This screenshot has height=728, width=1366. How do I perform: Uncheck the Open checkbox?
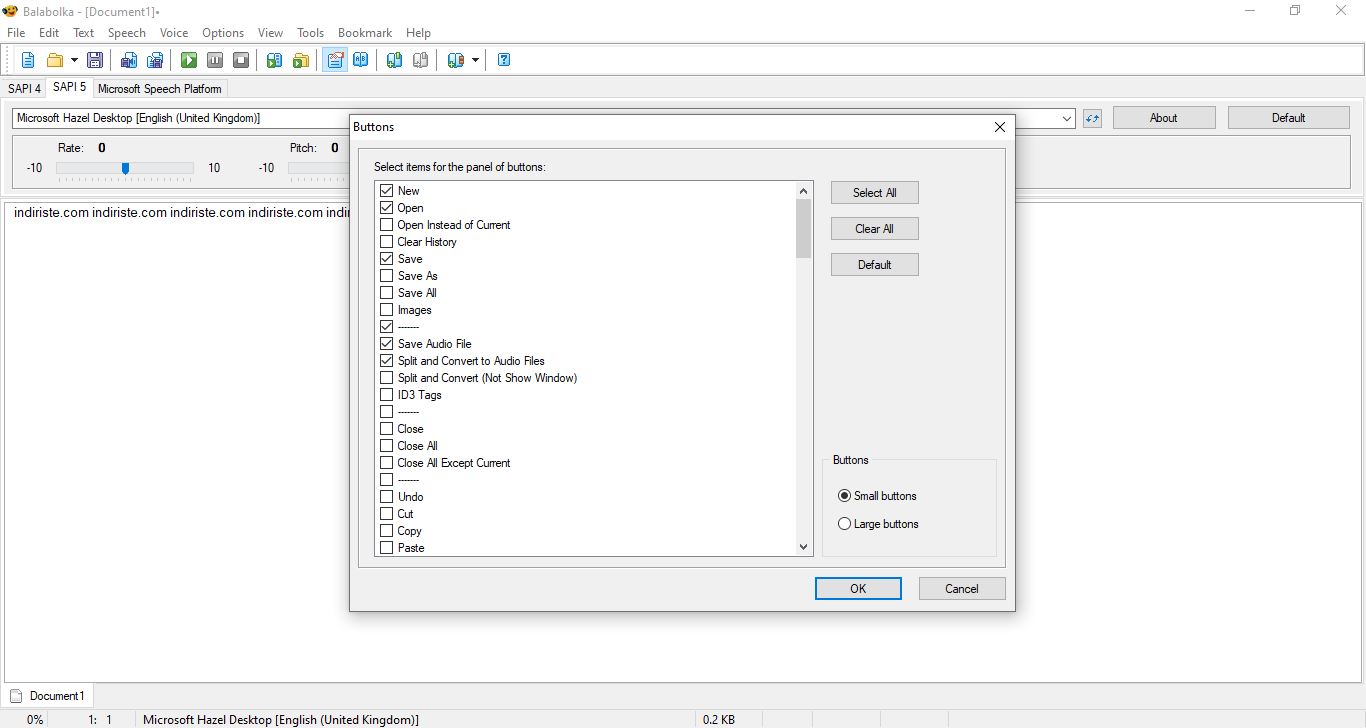(387, 208)
